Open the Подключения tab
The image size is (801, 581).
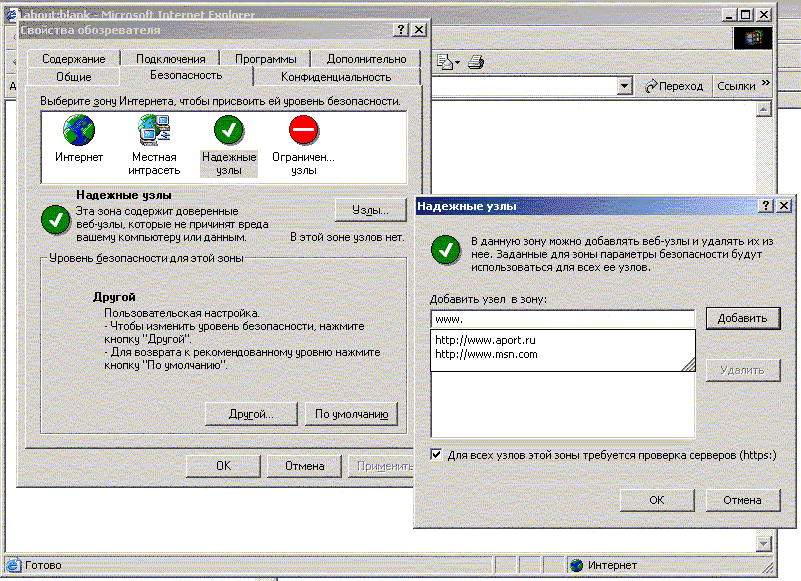pos(171,59)
